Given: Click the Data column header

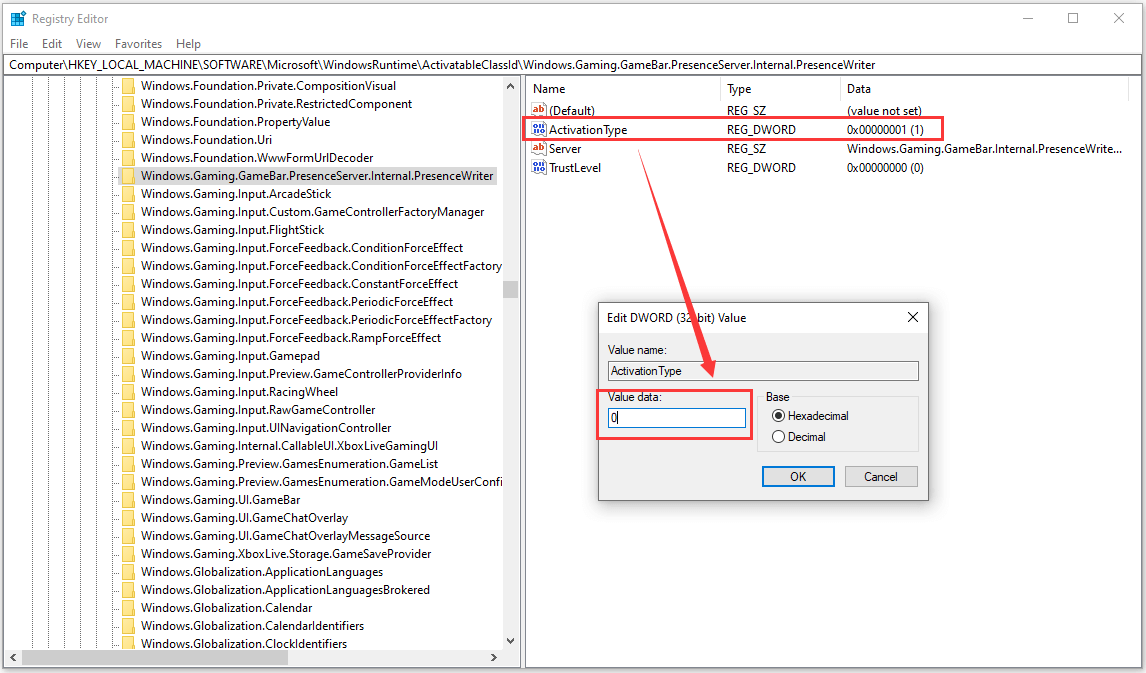Looking at the screenshot, I should click(858, 89).
